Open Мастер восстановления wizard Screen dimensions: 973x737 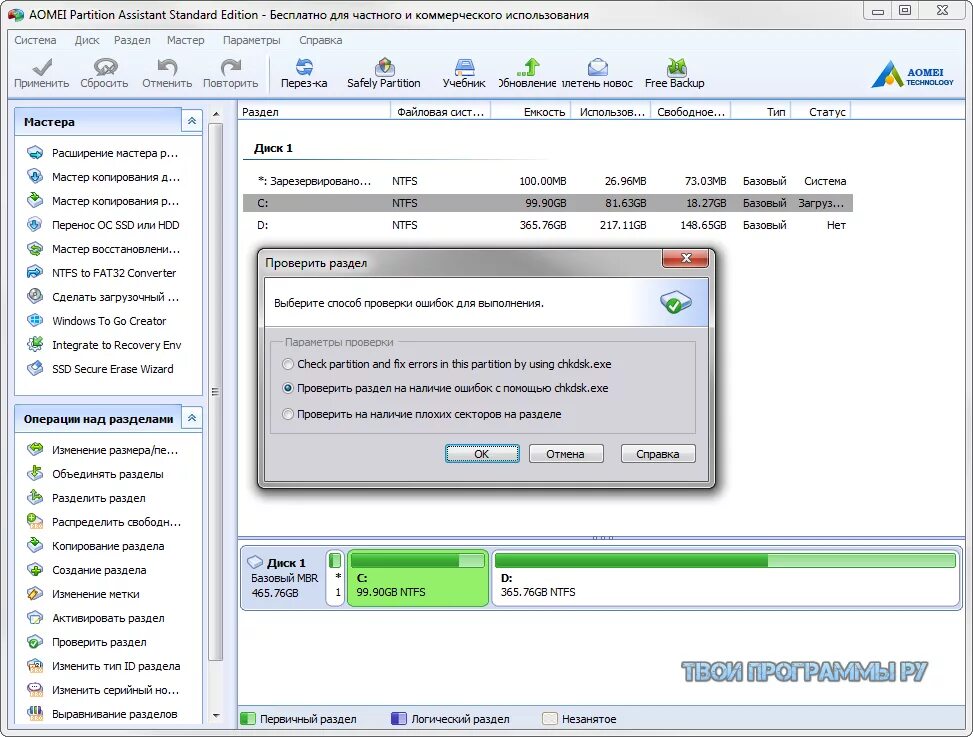click(x=103, y=249)
